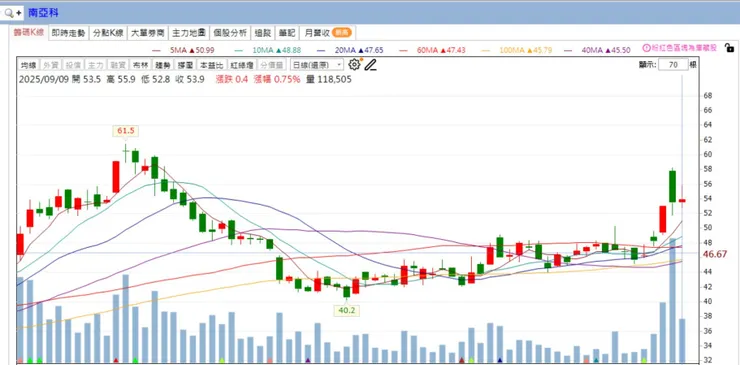The width and height of the screenshot is (740, 365).
Task: Toggle the 主力 indicator button
Action: (95, 65)
